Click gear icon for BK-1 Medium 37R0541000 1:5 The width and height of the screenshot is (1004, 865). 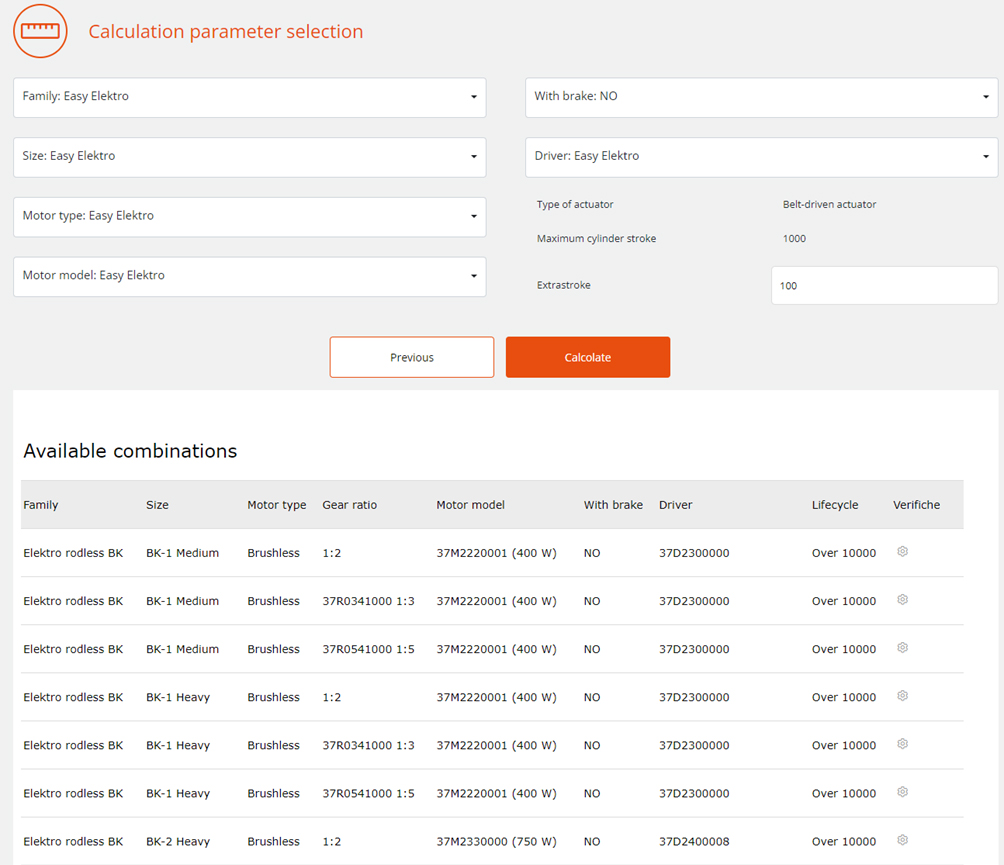902,648
